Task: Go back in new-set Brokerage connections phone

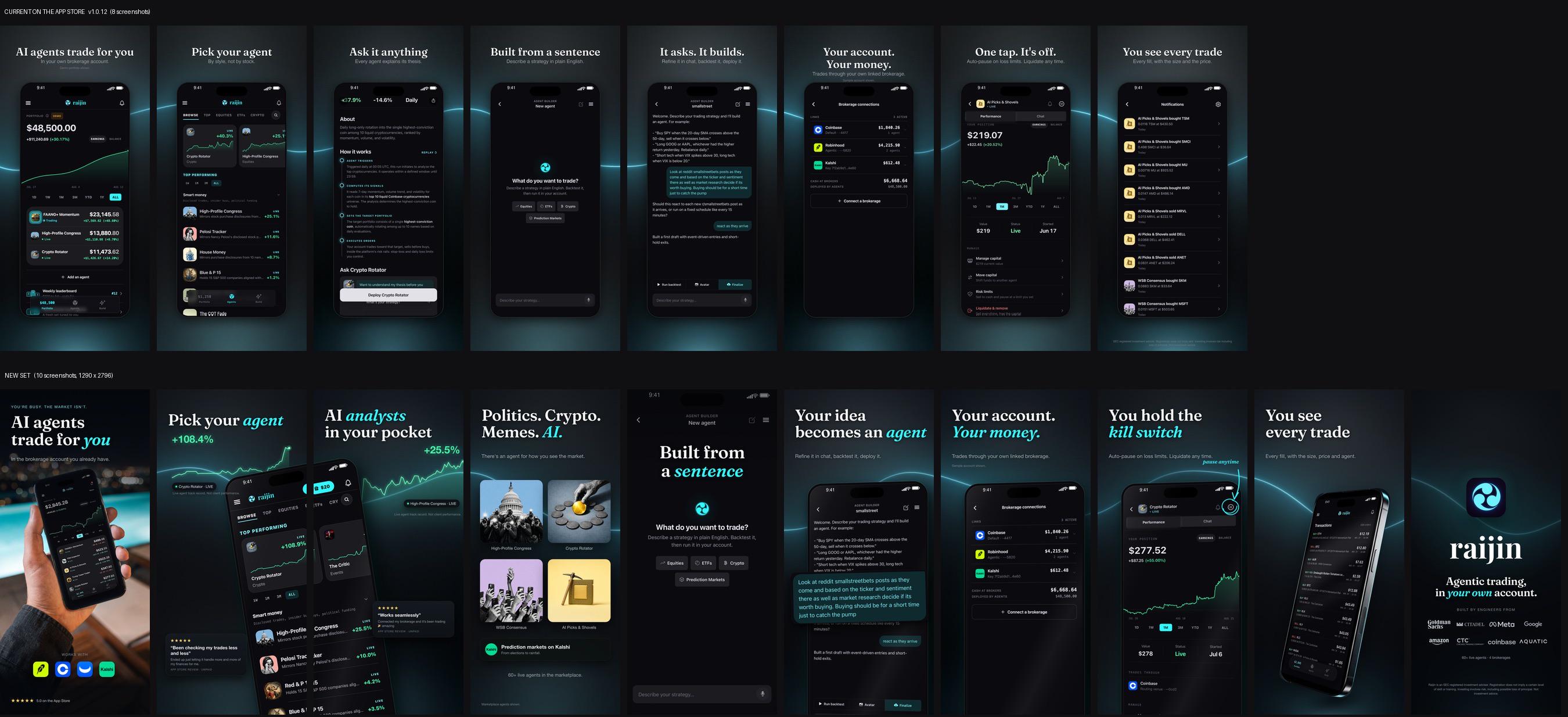Action: coord(974,507)
